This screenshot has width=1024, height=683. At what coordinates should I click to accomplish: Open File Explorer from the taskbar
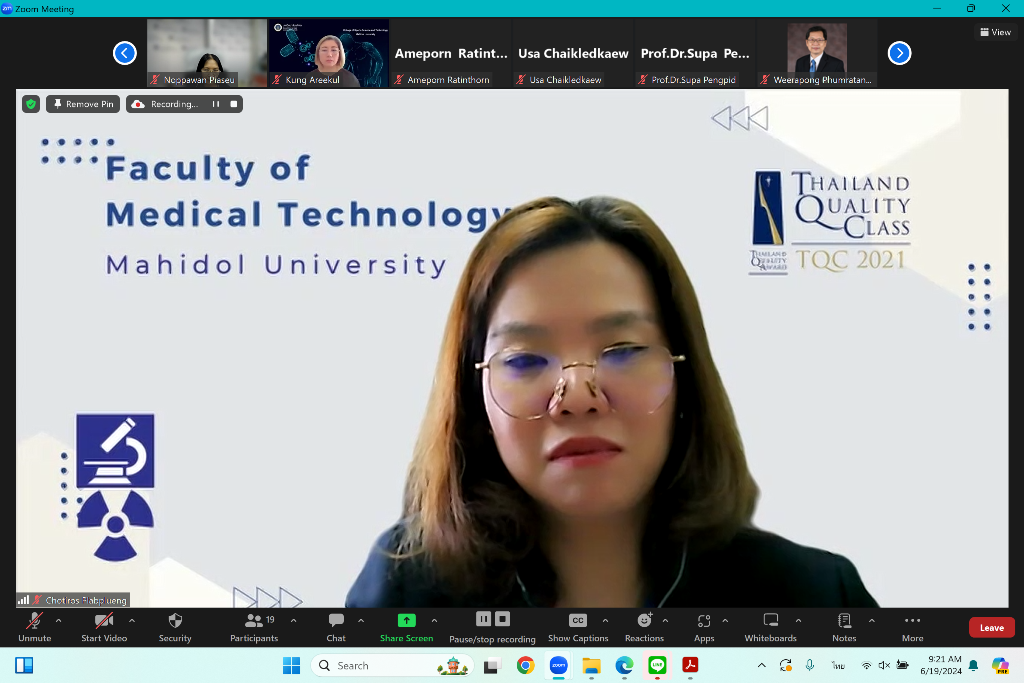coord(591,665)
